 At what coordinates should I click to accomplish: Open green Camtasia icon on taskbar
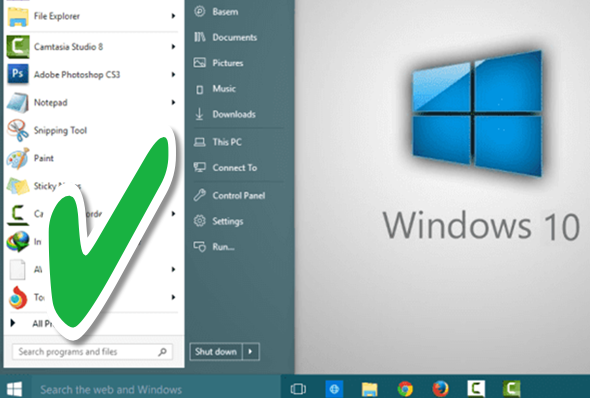511,389
